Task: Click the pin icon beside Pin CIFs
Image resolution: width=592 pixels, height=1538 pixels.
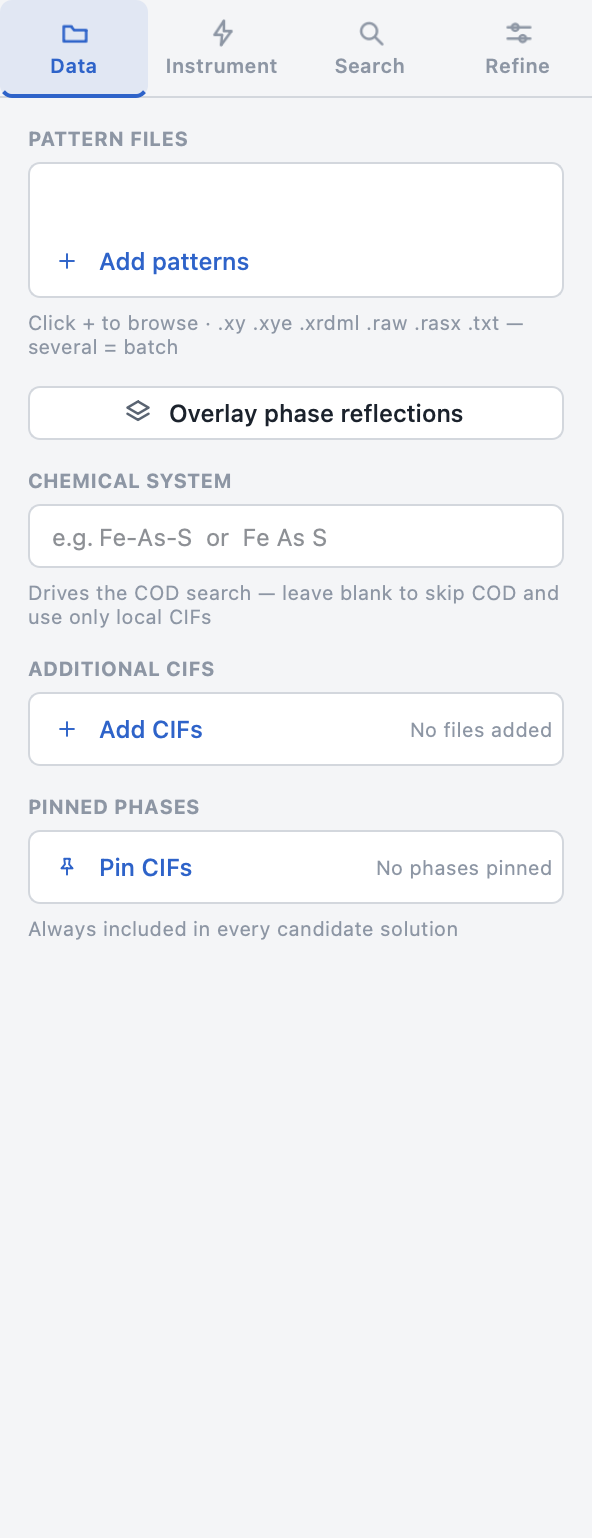Action: 67,867
